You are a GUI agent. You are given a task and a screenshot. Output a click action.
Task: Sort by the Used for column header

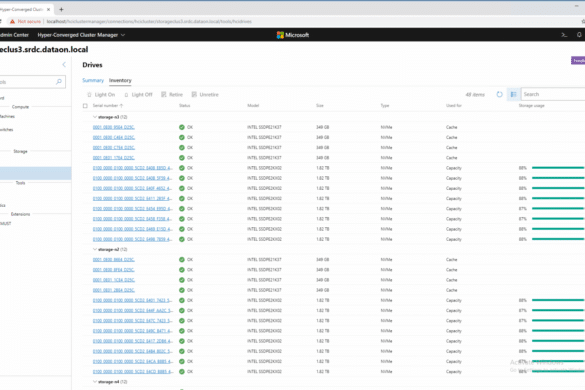tap(454, 106)
